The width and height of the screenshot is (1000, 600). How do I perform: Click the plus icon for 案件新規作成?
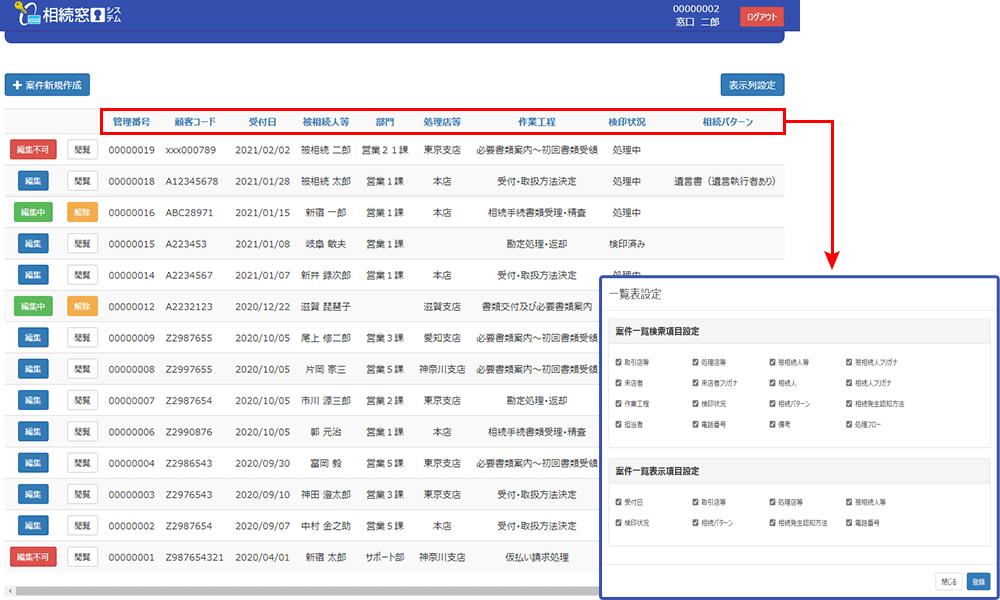[17, 86]
